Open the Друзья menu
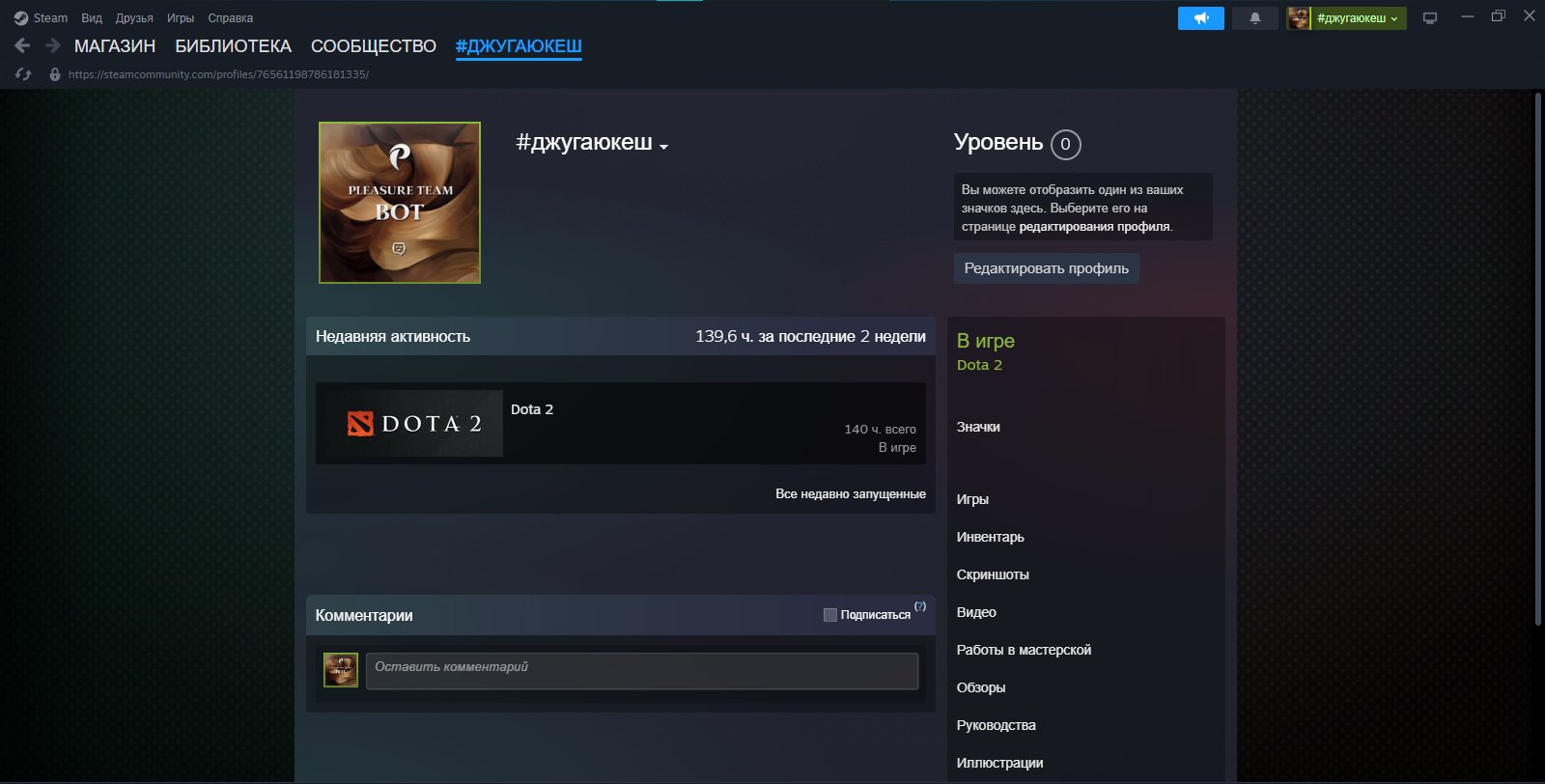1545x784 pixels. pyautogui.click(x=134, y=18)
